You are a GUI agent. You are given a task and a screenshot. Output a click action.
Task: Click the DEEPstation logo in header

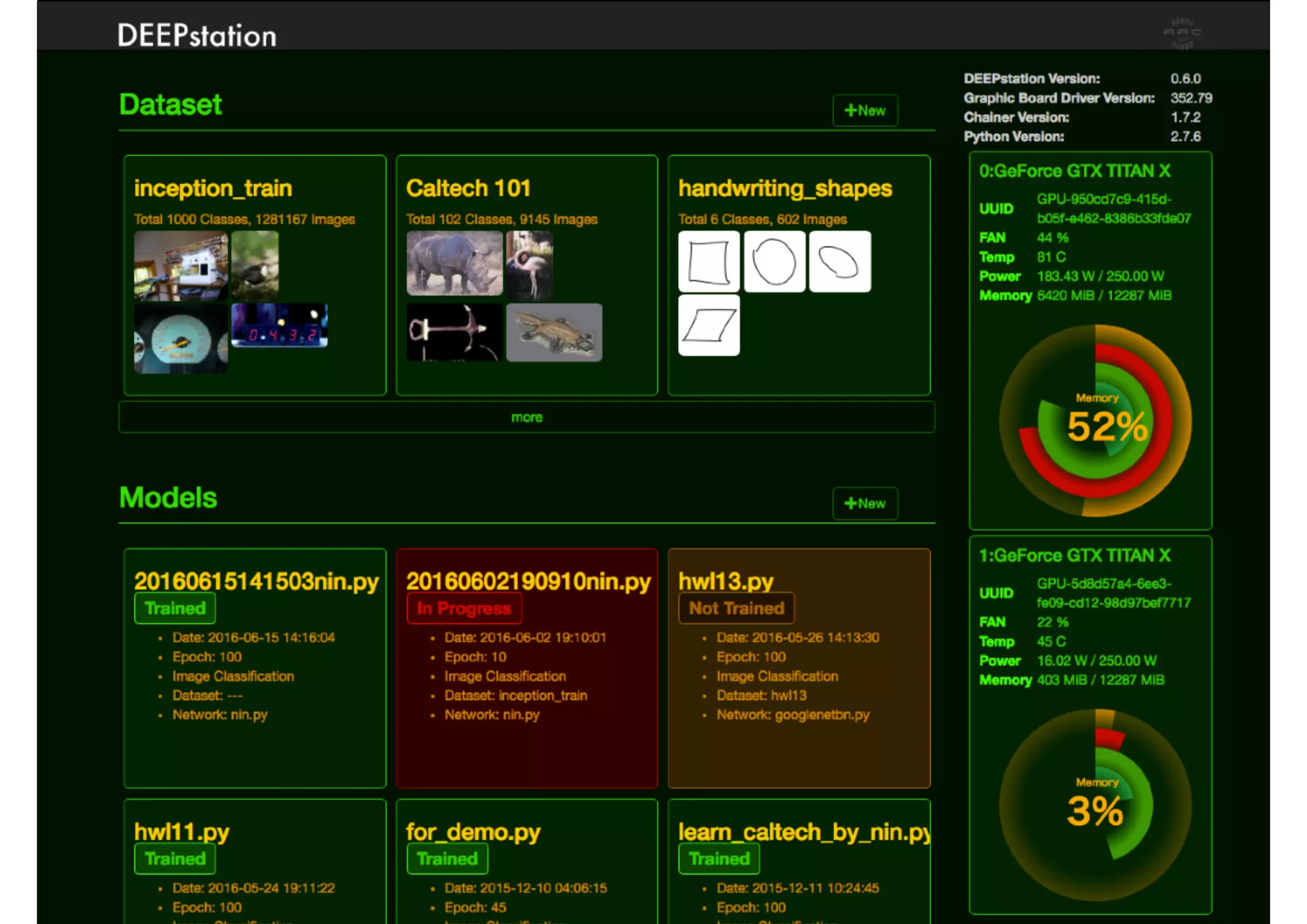(197, 36)
